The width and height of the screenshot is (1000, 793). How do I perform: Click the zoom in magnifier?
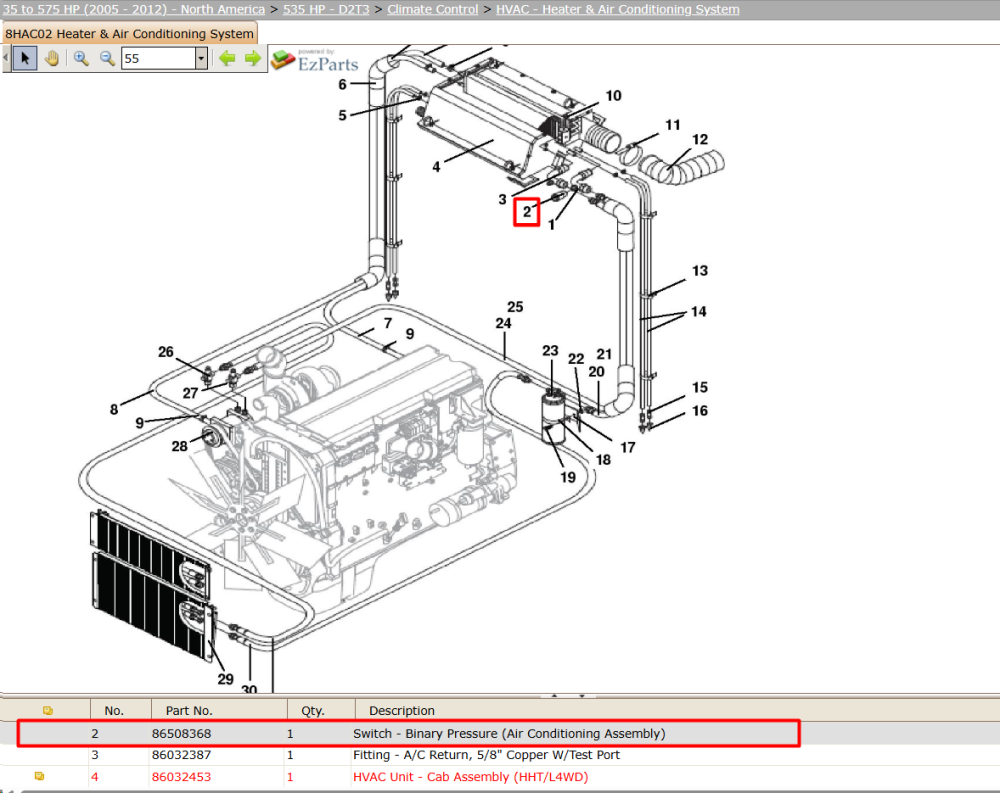tap(81, 59)
